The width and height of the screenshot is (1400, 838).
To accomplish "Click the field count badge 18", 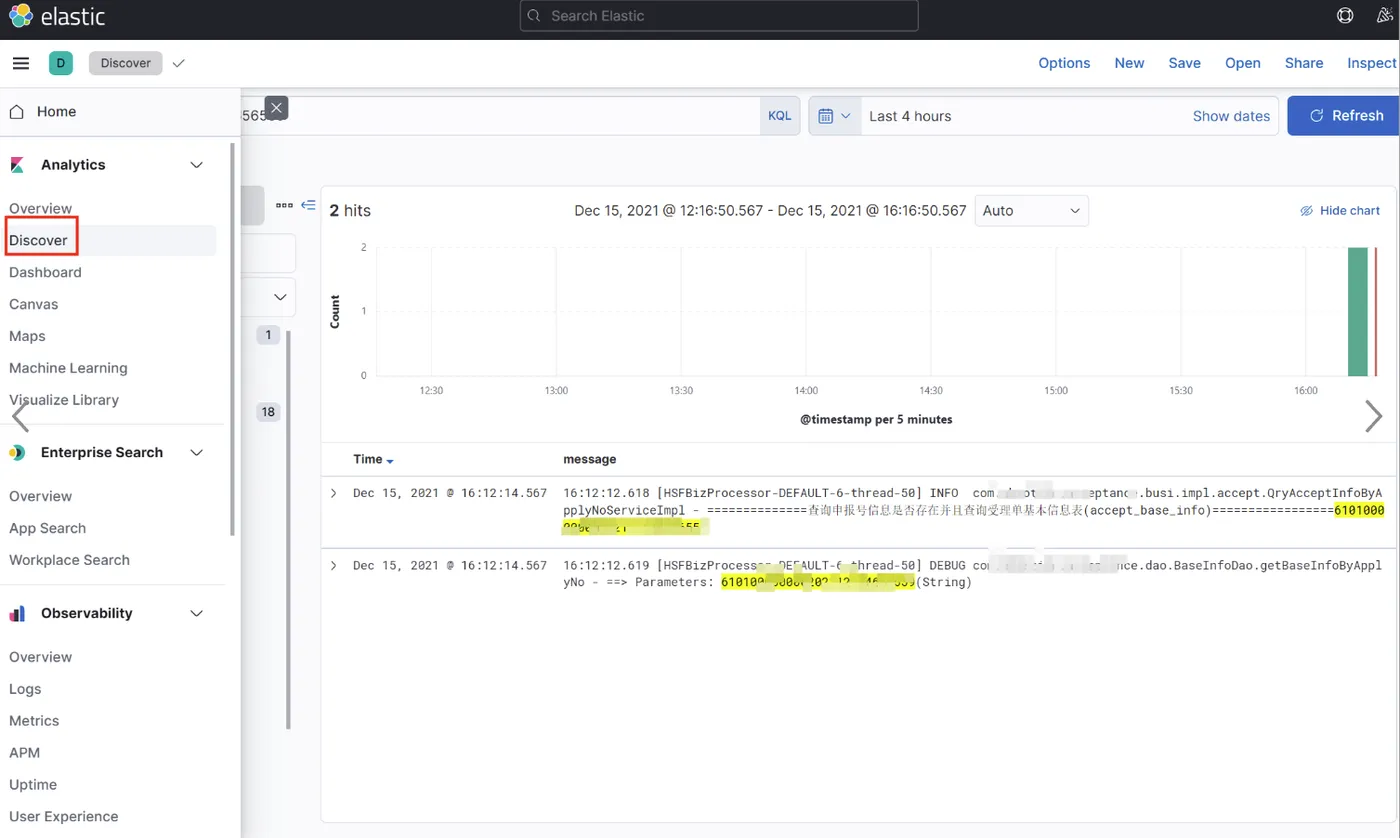I will [268, 412].
